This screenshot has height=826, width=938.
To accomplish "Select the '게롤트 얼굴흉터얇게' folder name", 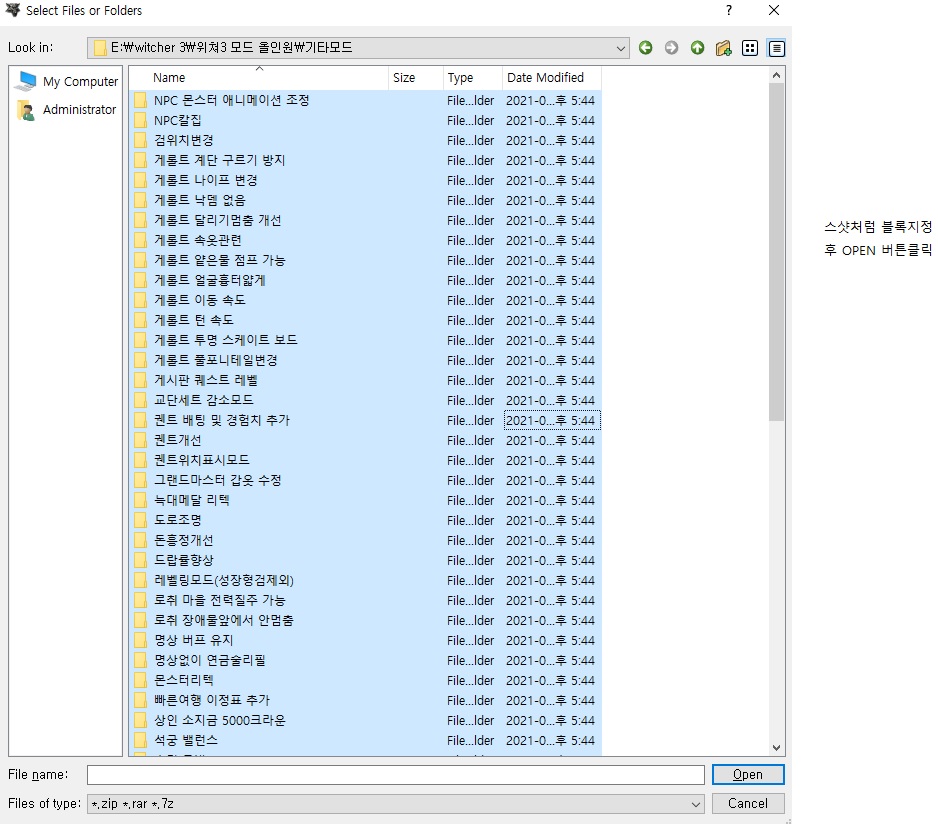I will [x=209, y=281].
